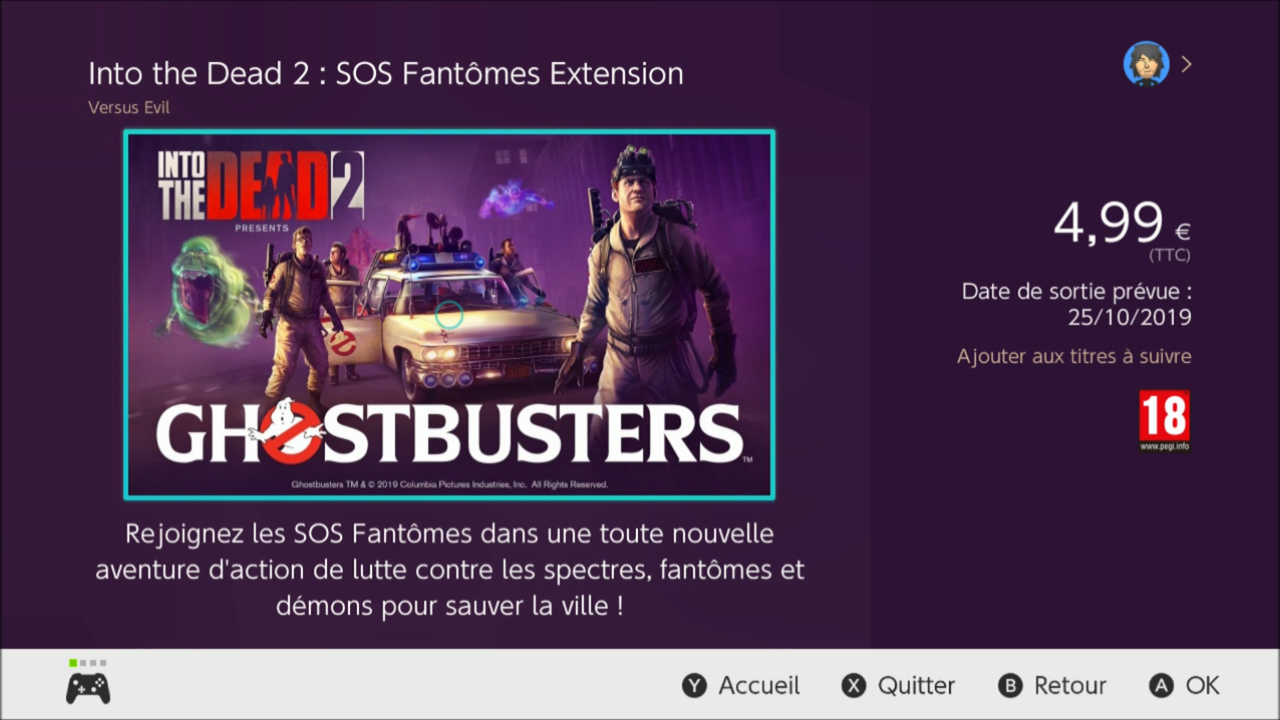The height and width of the screenshot is (720, 1280).
Task: Confirm with the OK label
Action: click(1202, 685)
